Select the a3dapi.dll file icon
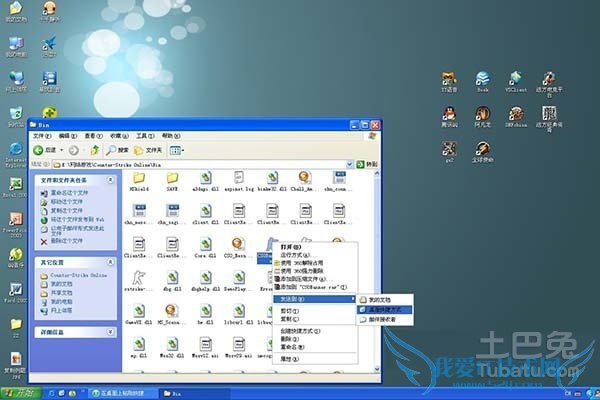 205,181
